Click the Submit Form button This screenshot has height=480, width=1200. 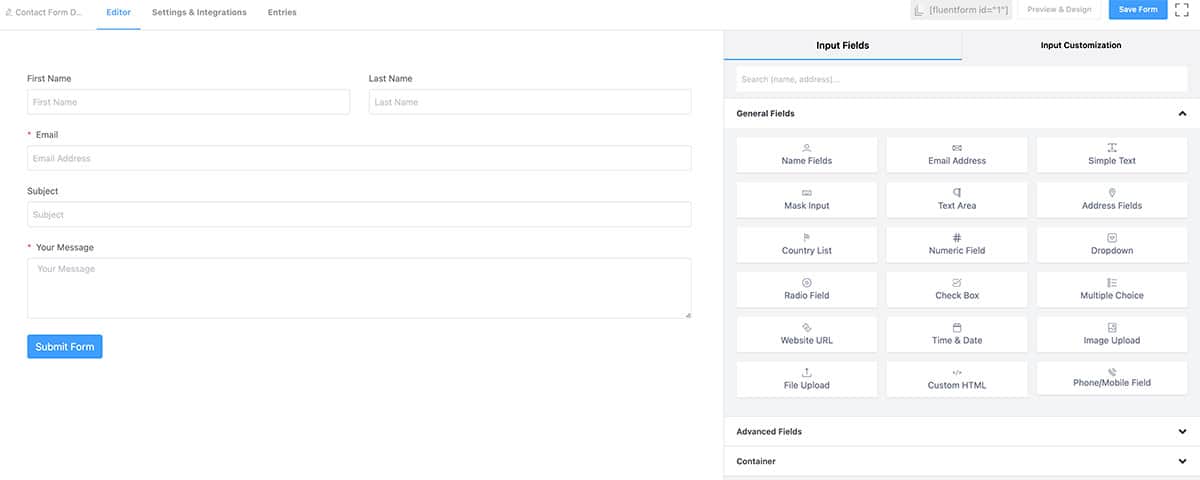tap(65, 347)
